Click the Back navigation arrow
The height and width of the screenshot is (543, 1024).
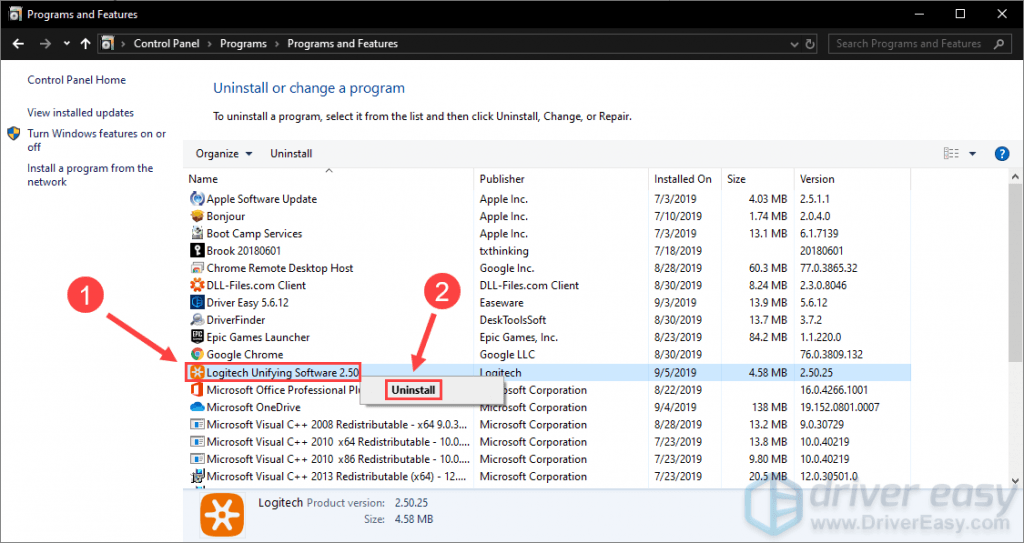(18, 44)
